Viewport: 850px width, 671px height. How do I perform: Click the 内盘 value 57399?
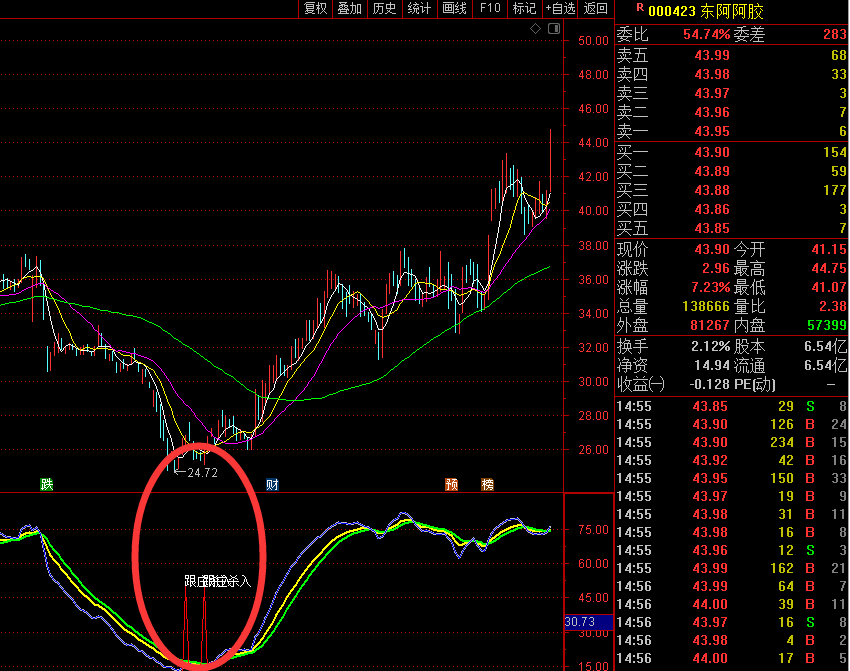click(827, 325)
